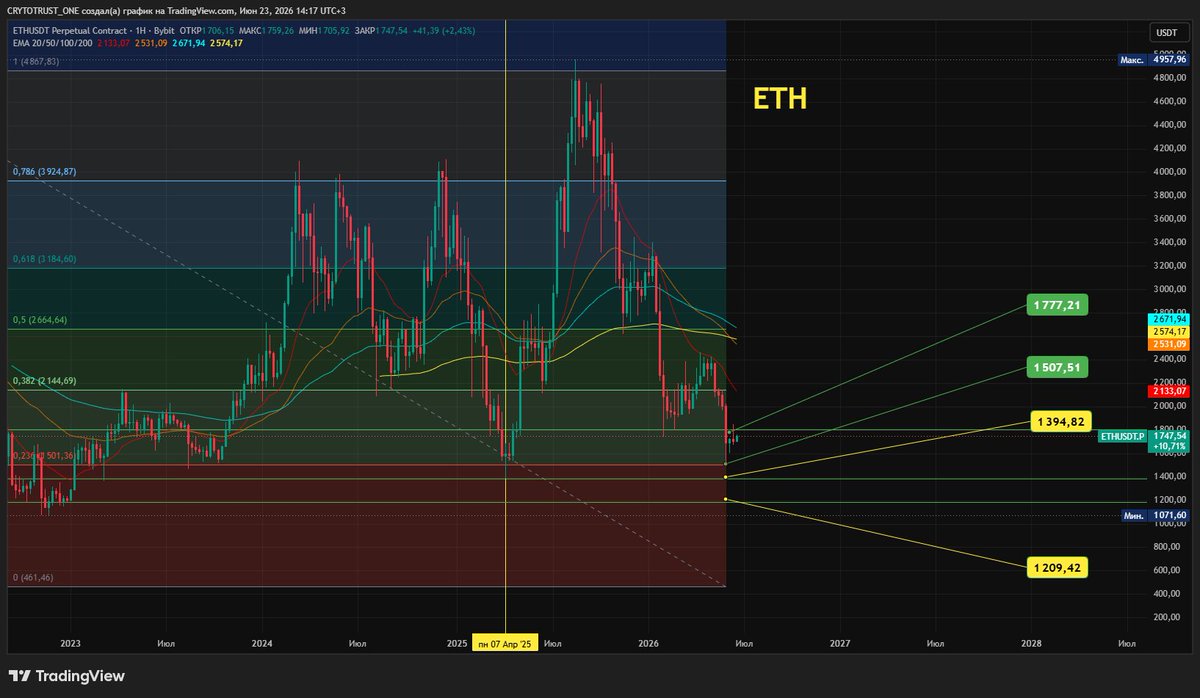Click the yellow ETH text annotation
Viewport: 1200px width, 698px height.
(780, 99)
